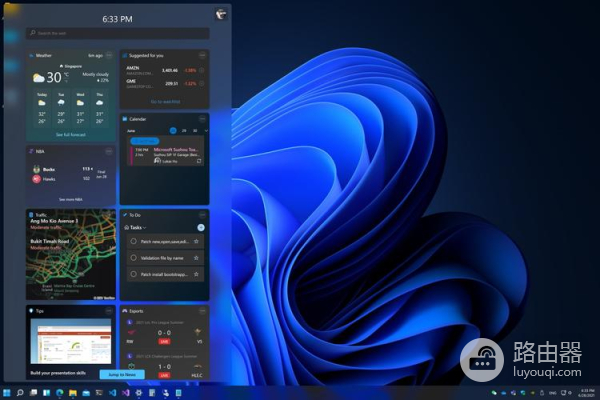Open the Windows Start button
Screen dimensions: 600x400
pos(7,393)
